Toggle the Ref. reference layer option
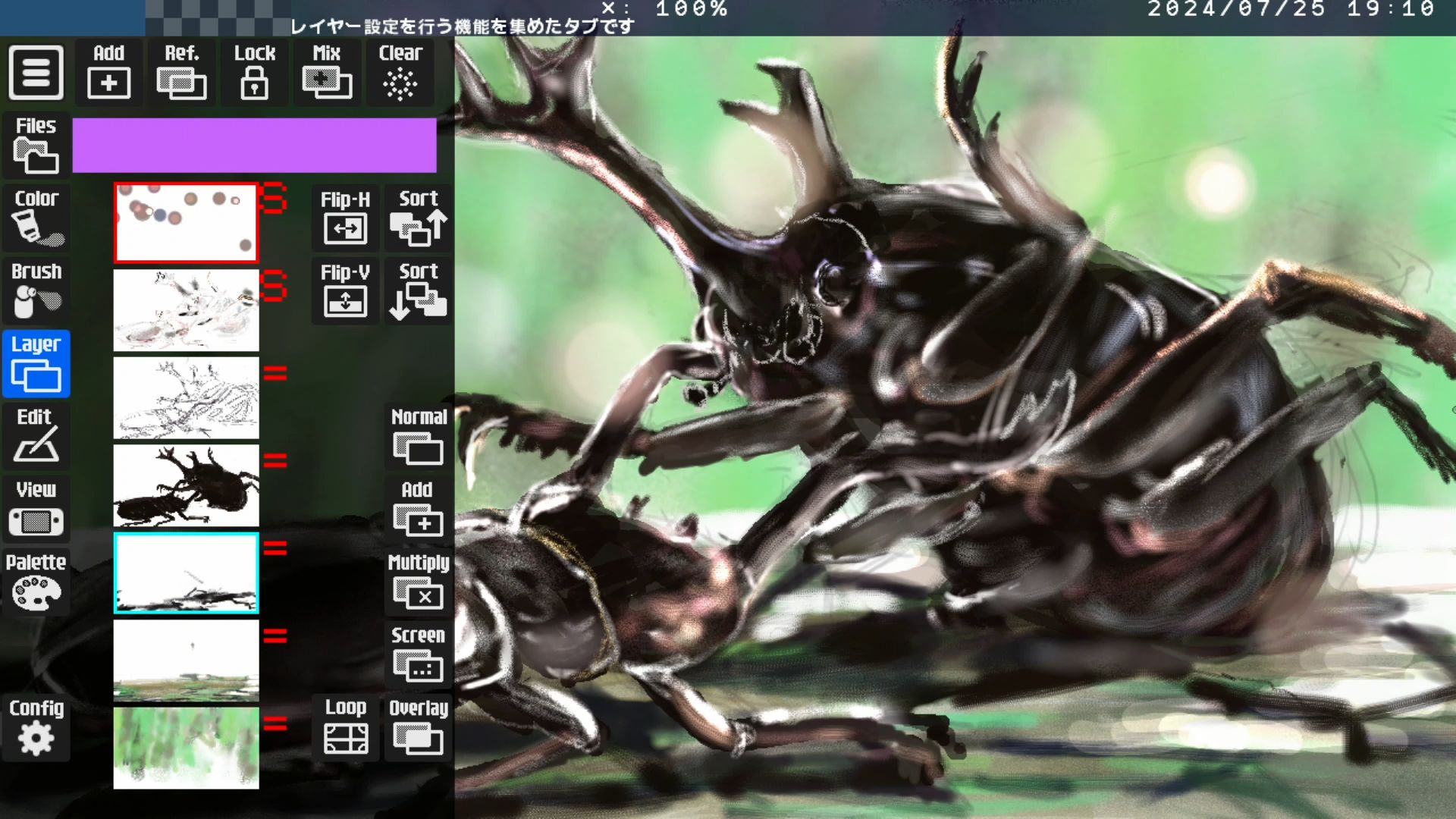Image resolution: width=1456 pixels, height=819 pixels. tap(182, 73)
